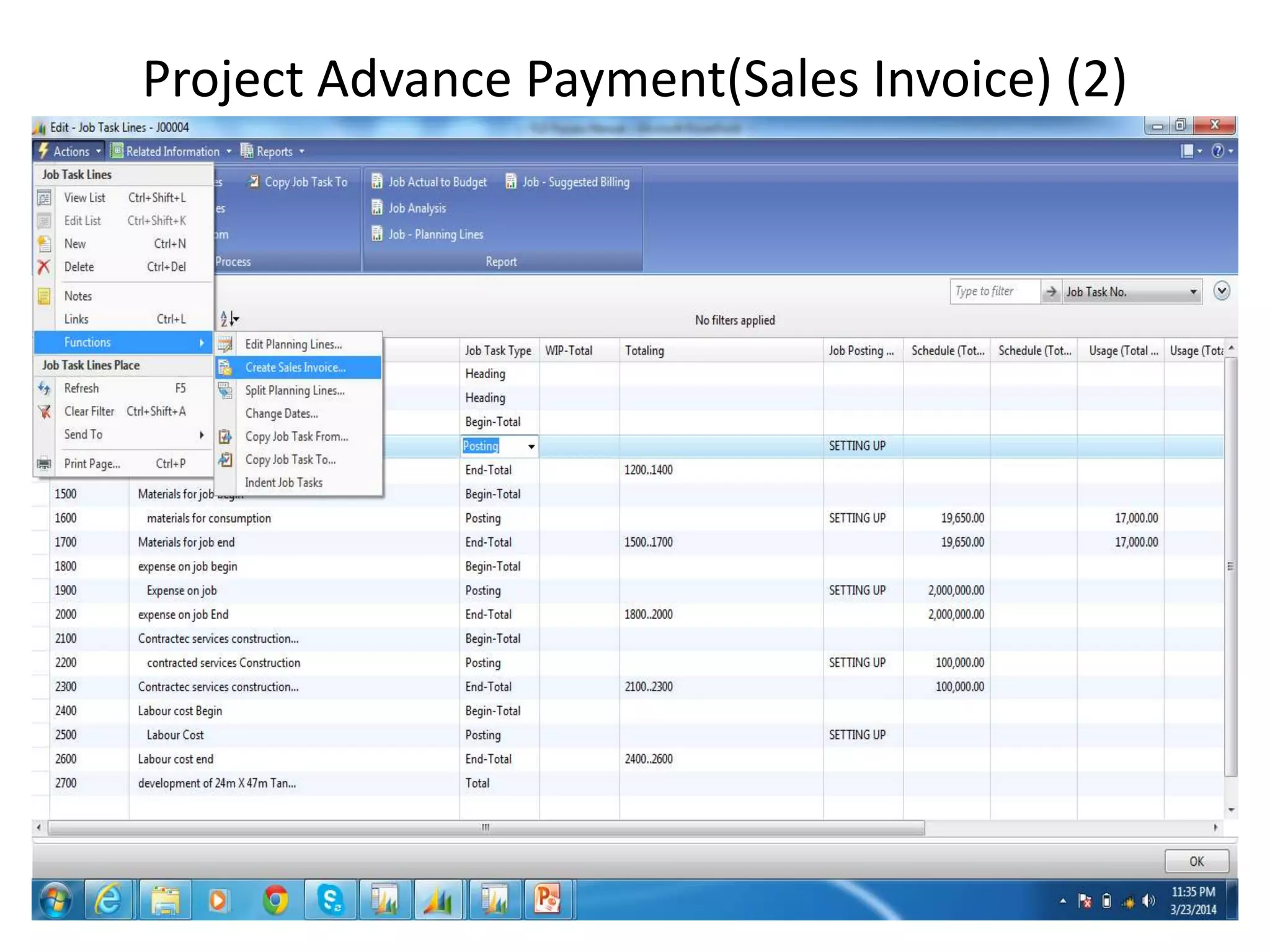This screenshot has height=952, width=1270.
Task: Open the Job Analysis report
Action: 417,208
